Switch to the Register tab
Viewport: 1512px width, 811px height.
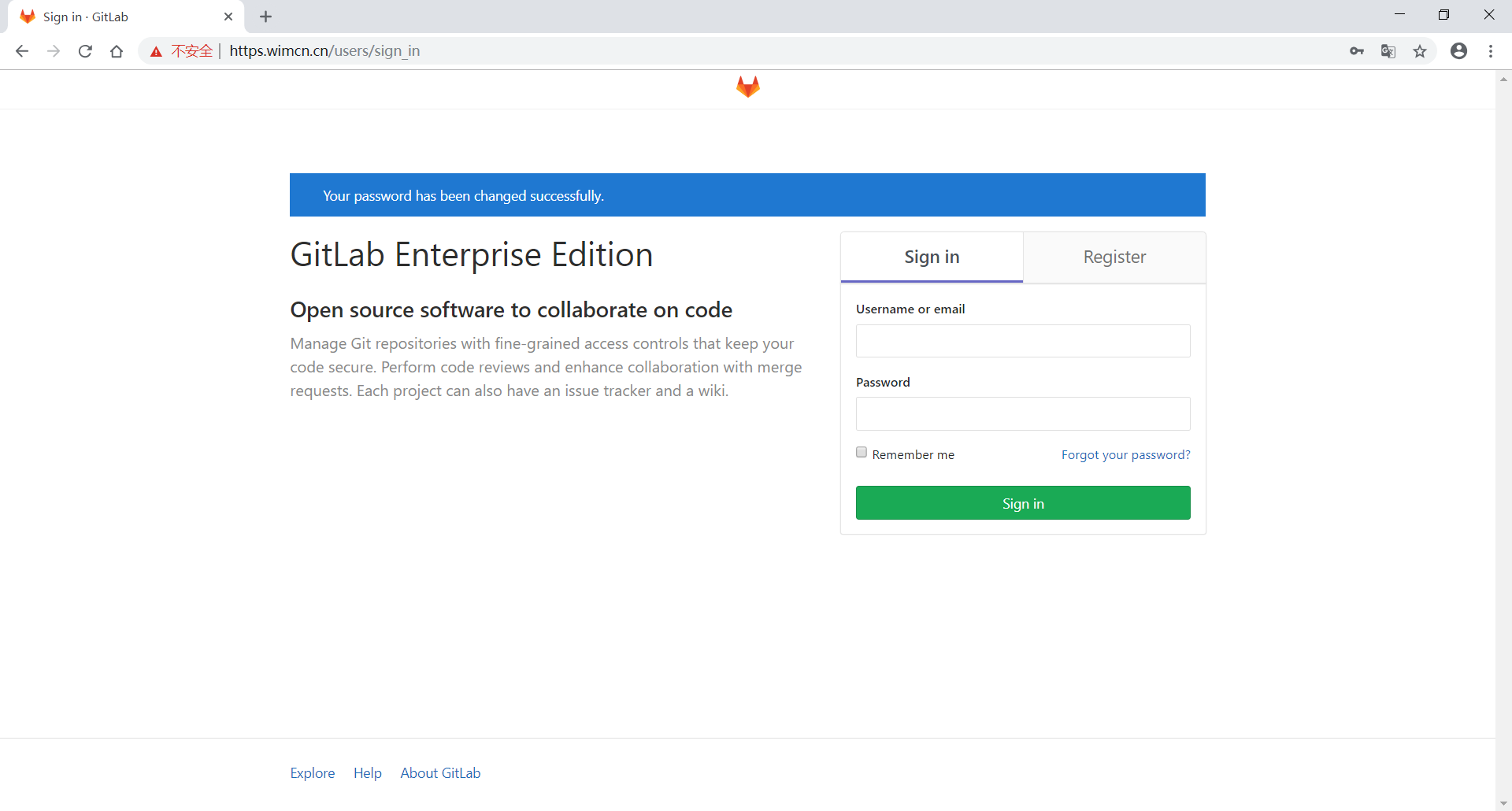(x=1114, y=257)
